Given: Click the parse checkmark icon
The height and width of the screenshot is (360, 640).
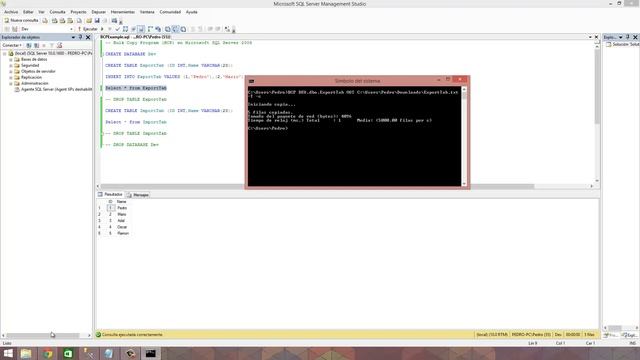Looking at the screenshot, I should click(x=118, y=29).
